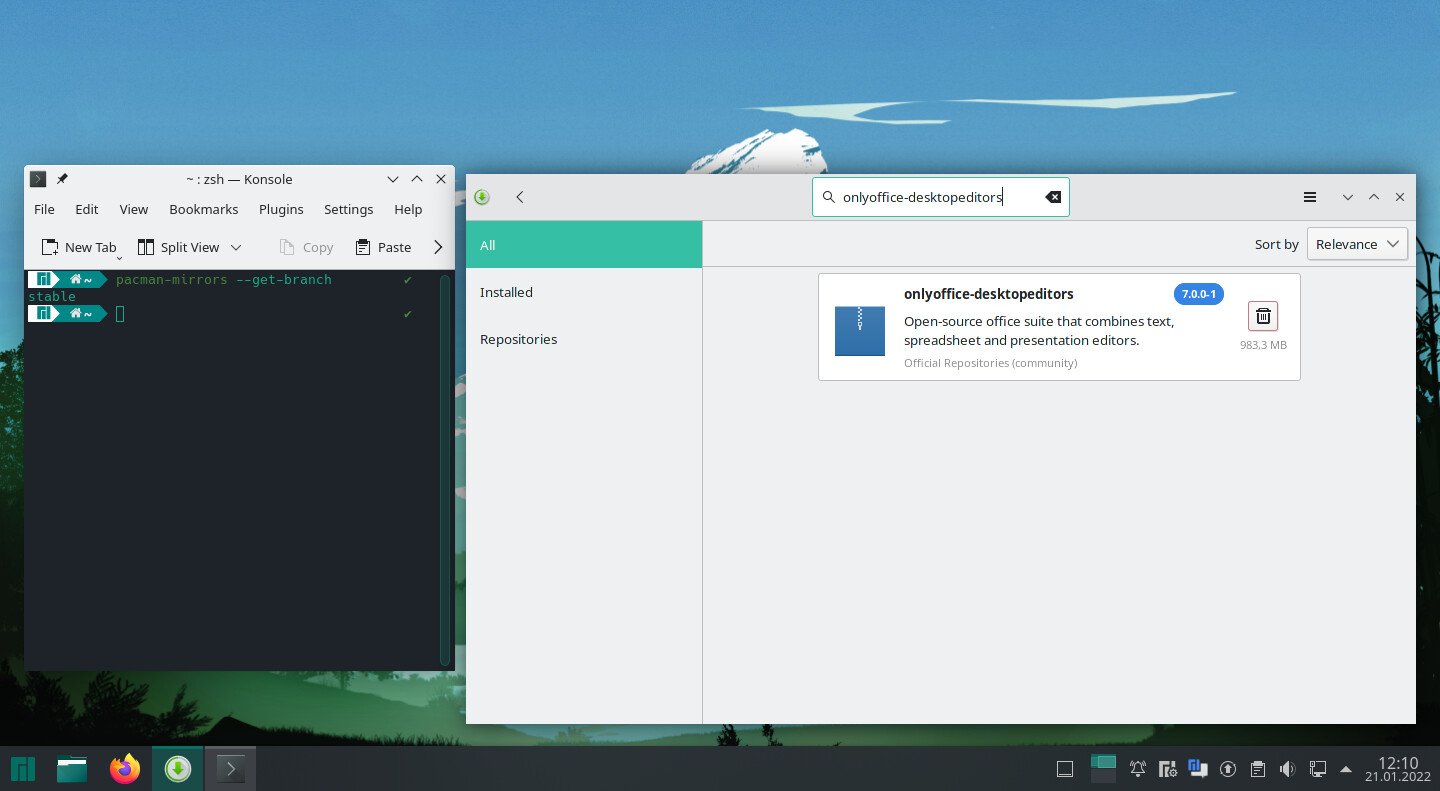Open Bookmarks menu in Konsole
1440x791 pixels.
(204, 209)
